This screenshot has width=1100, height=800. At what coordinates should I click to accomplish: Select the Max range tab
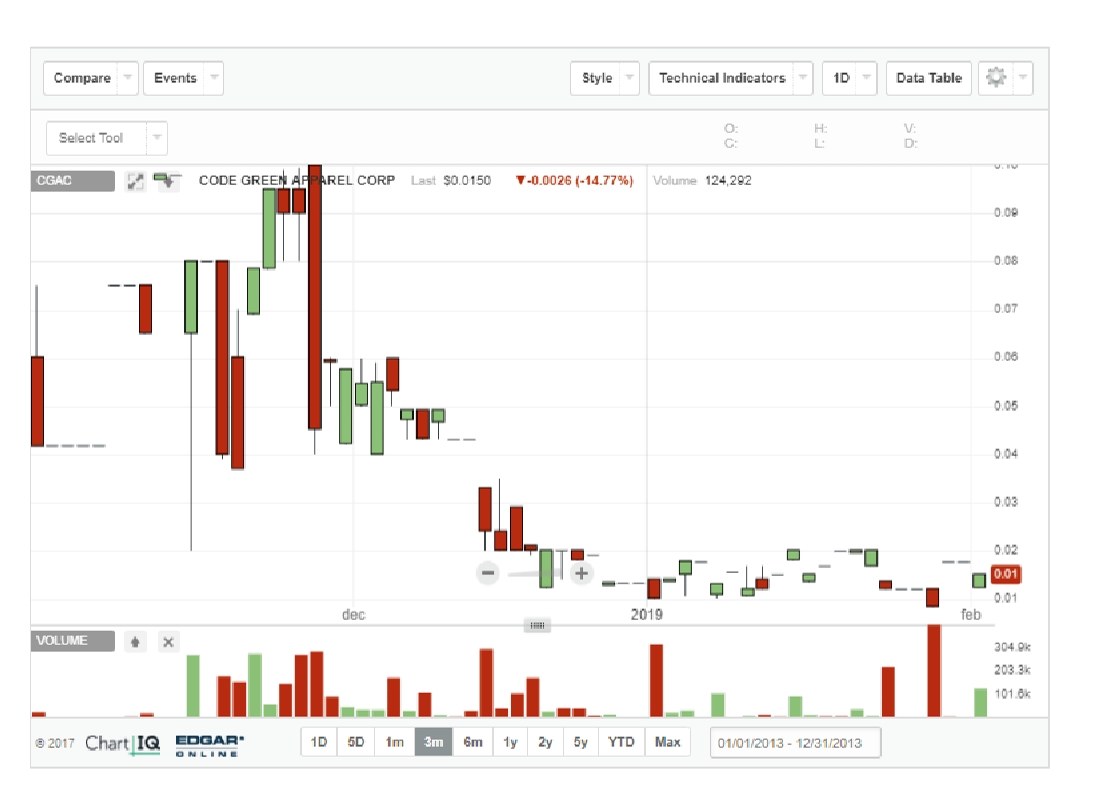tap(667, 742)
